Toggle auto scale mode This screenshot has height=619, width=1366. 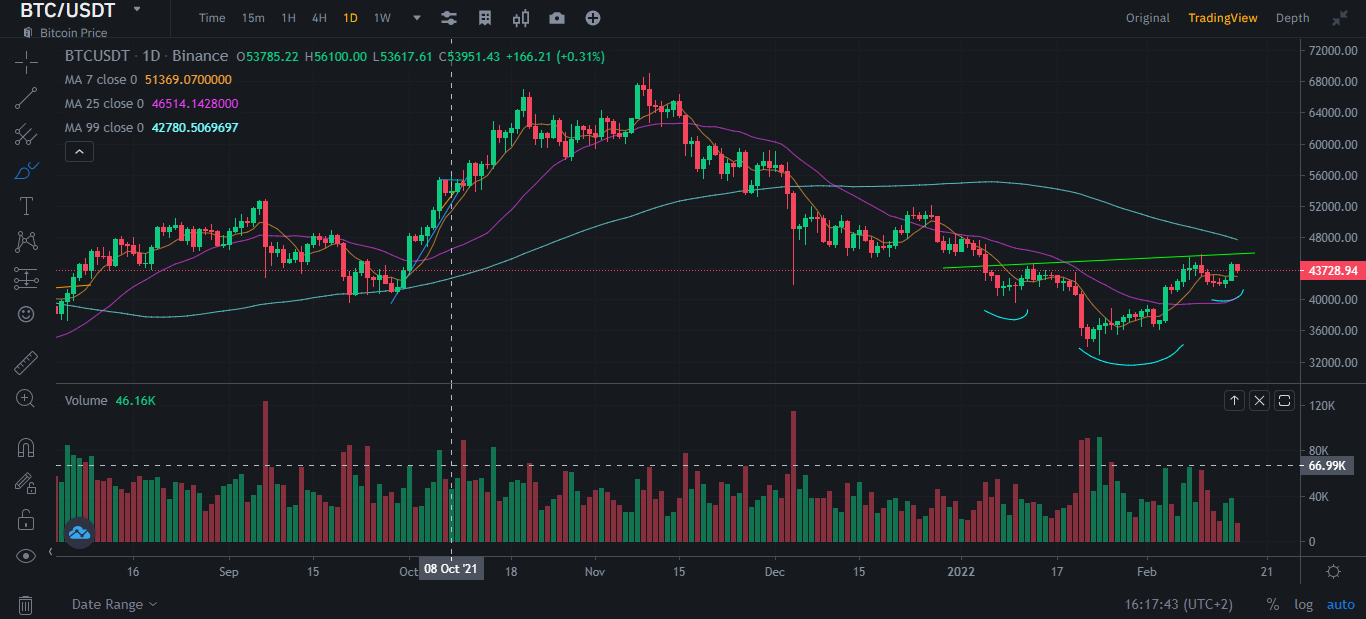tap(1340, 604)
